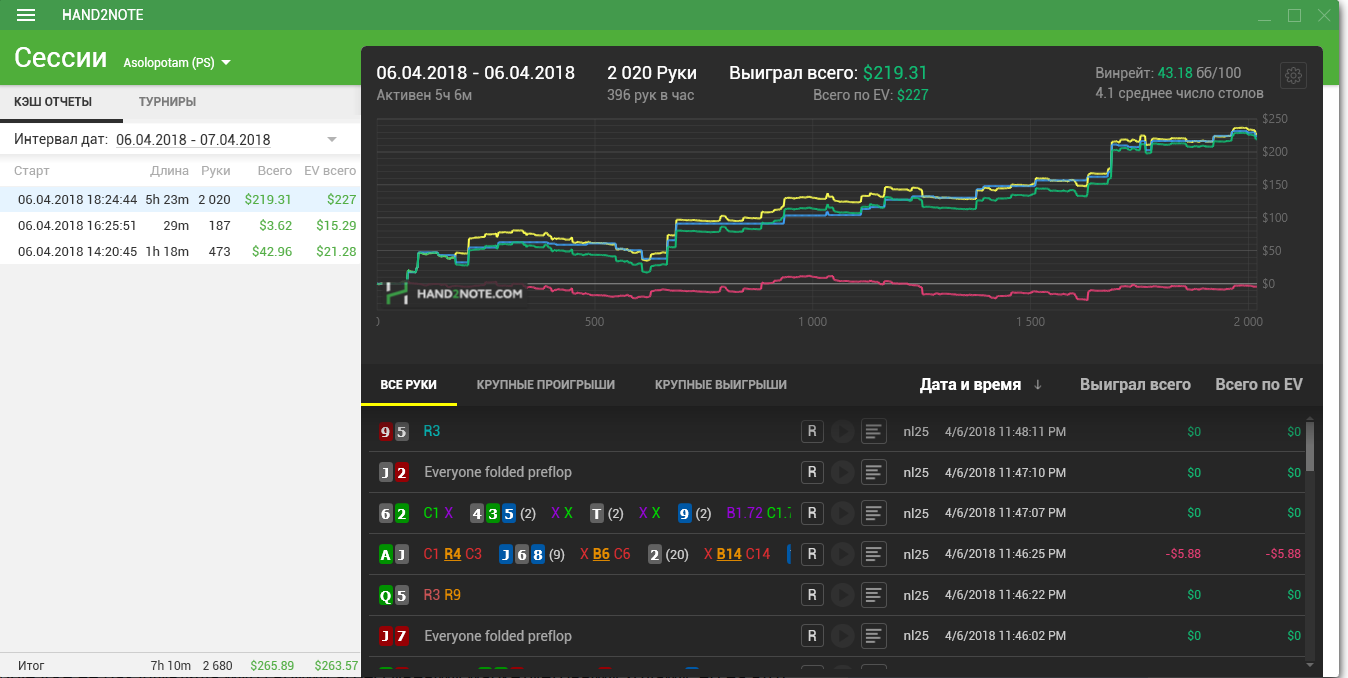The height and width of the screenshot is (678, 1348).
Task: Sort sessions by Длина column header
Action: click(x=169, y=171)
